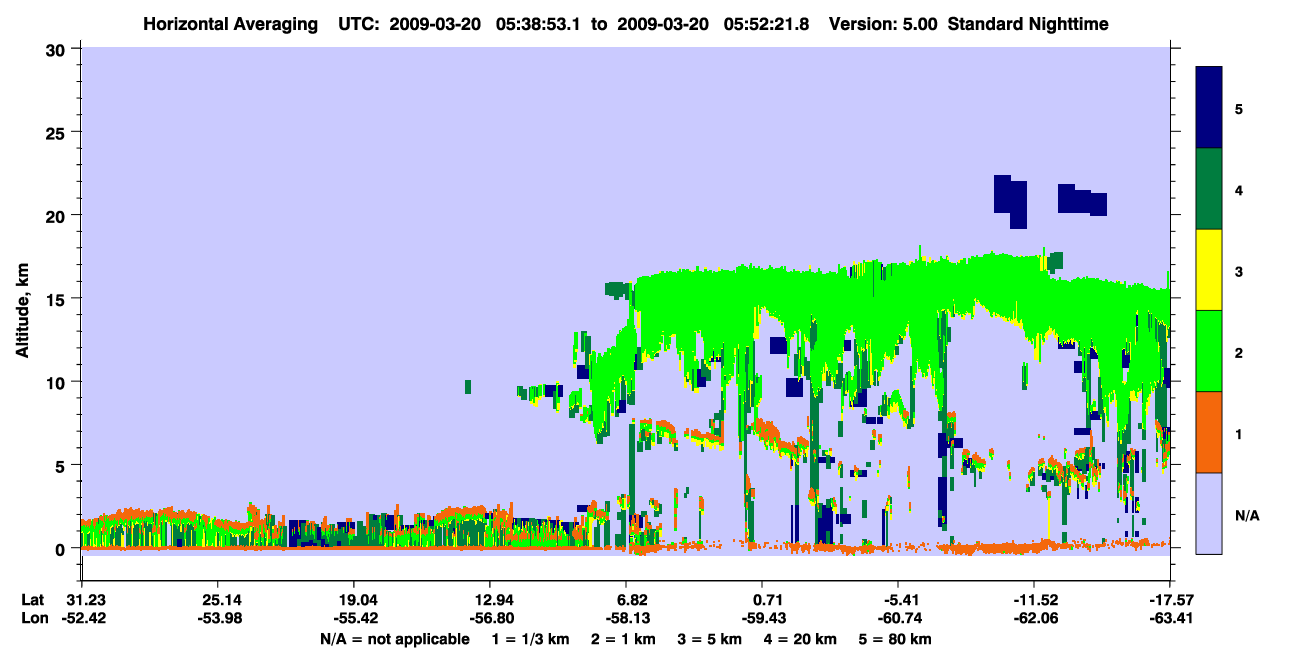The height and width of the screenshot is (667, 1300).
Task: Click the dark blue level 5 color swatch
Action: [1209, 108]
